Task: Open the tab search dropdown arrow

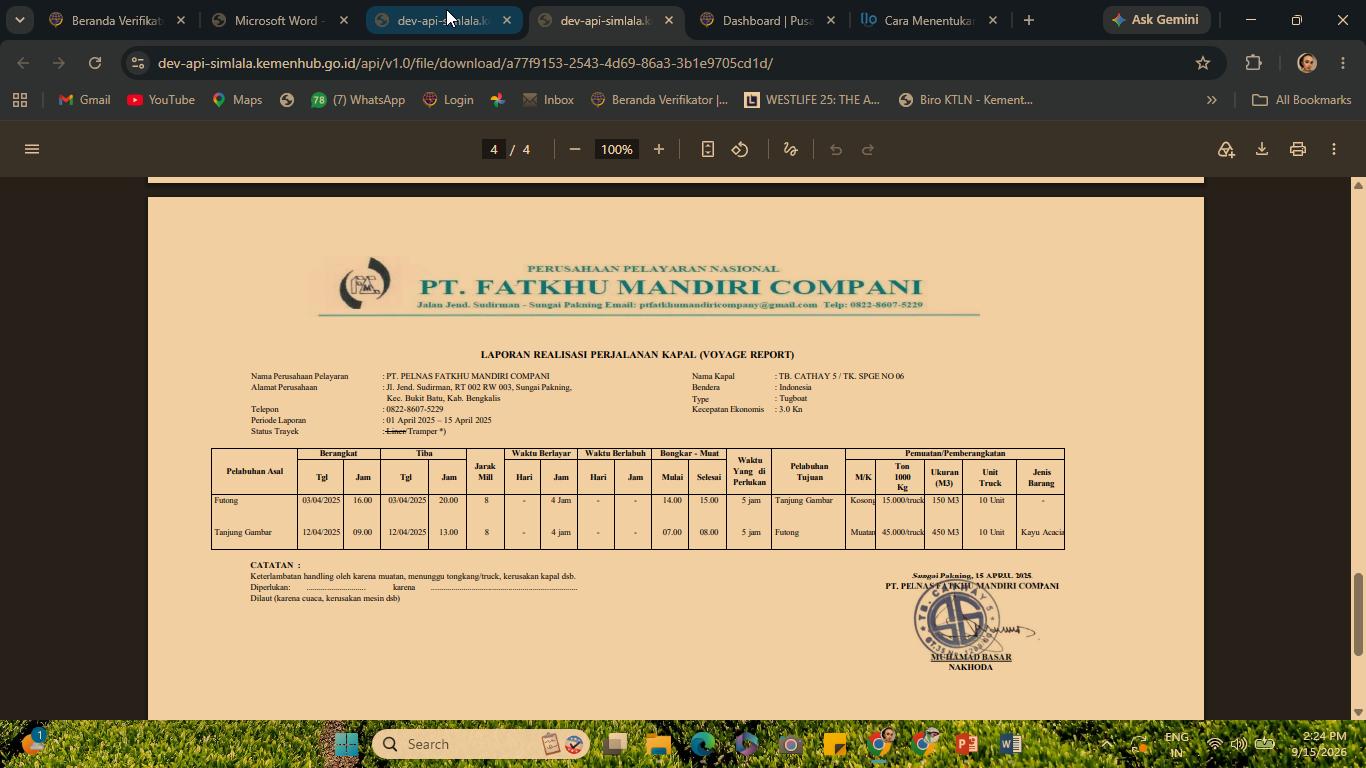Action: click(x=19, y=20)
